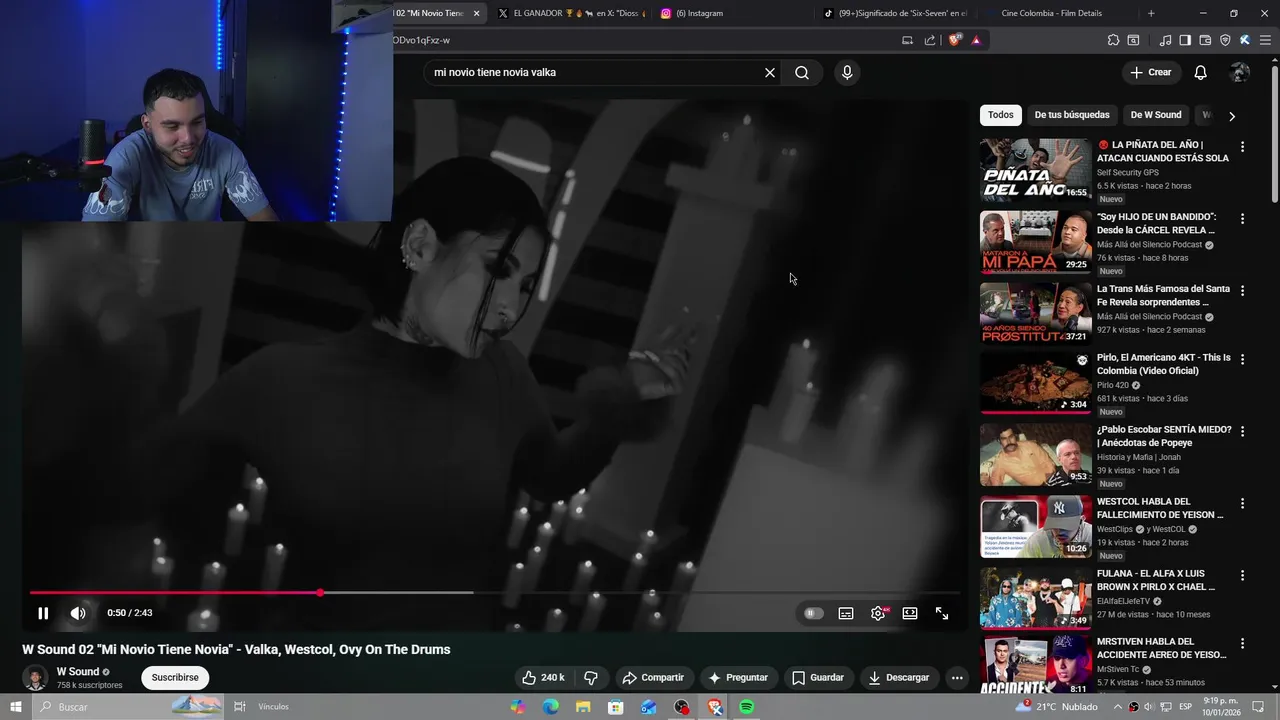Like the video (240 k)
1280x720 pixels.
tap(543, 677)
